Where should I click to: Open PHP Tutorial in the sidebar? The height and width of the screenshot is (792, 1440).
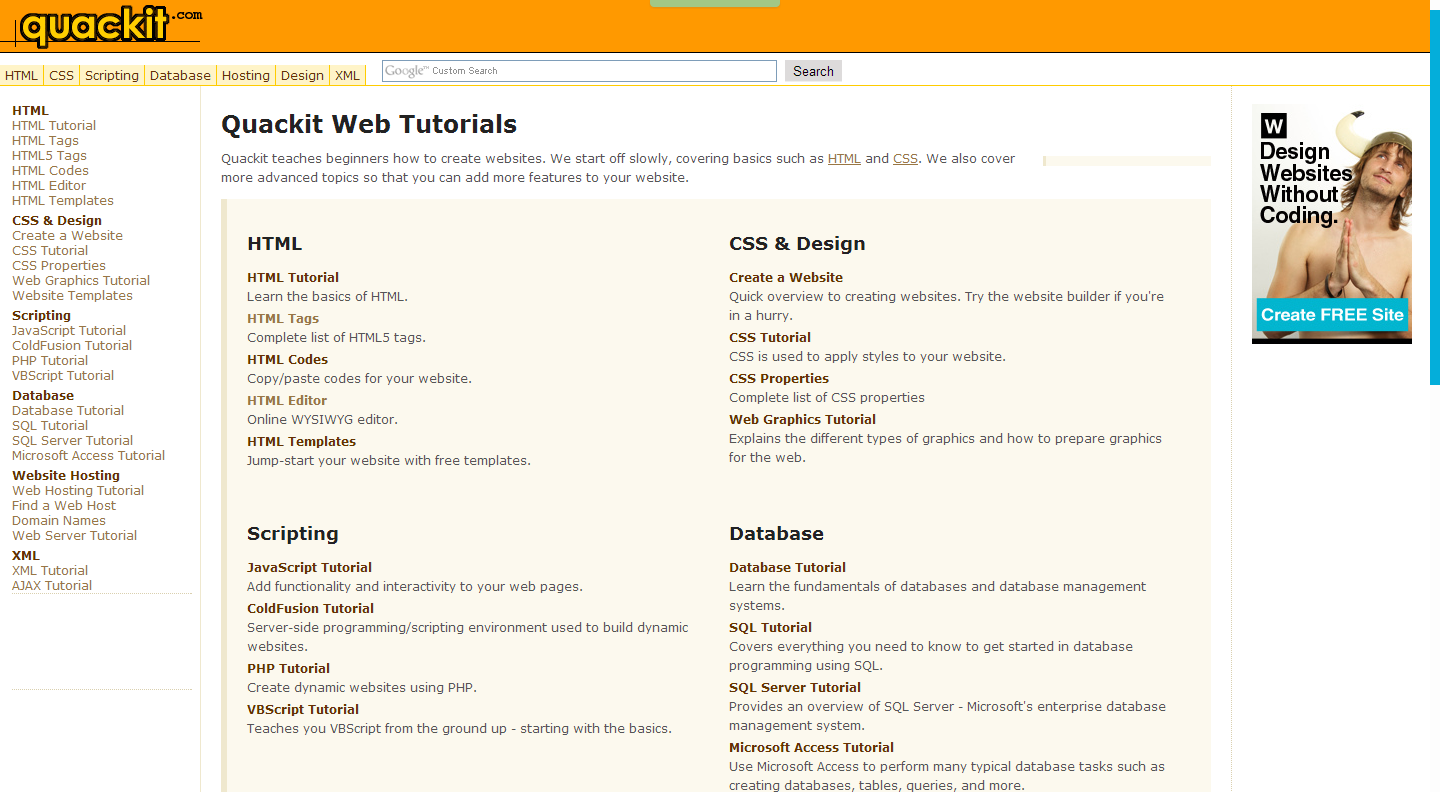[x=50, y=361]
